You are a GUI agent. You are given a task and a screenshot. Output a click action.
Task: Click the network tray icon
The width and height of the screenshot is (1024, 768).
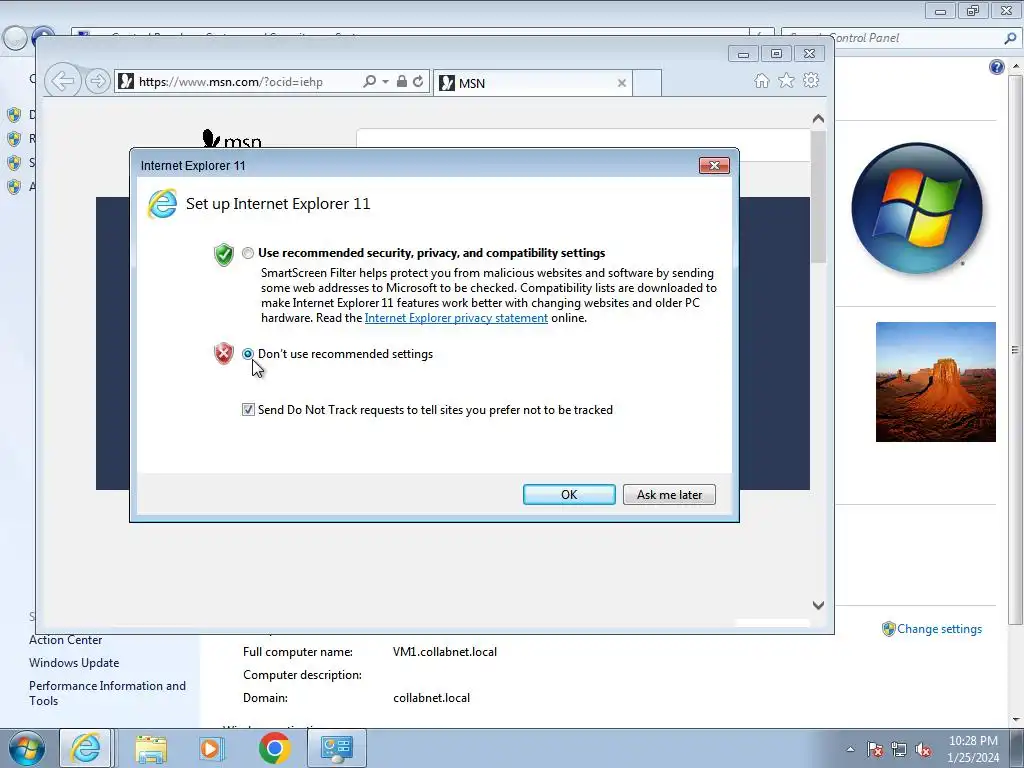[x=899, y=749]
